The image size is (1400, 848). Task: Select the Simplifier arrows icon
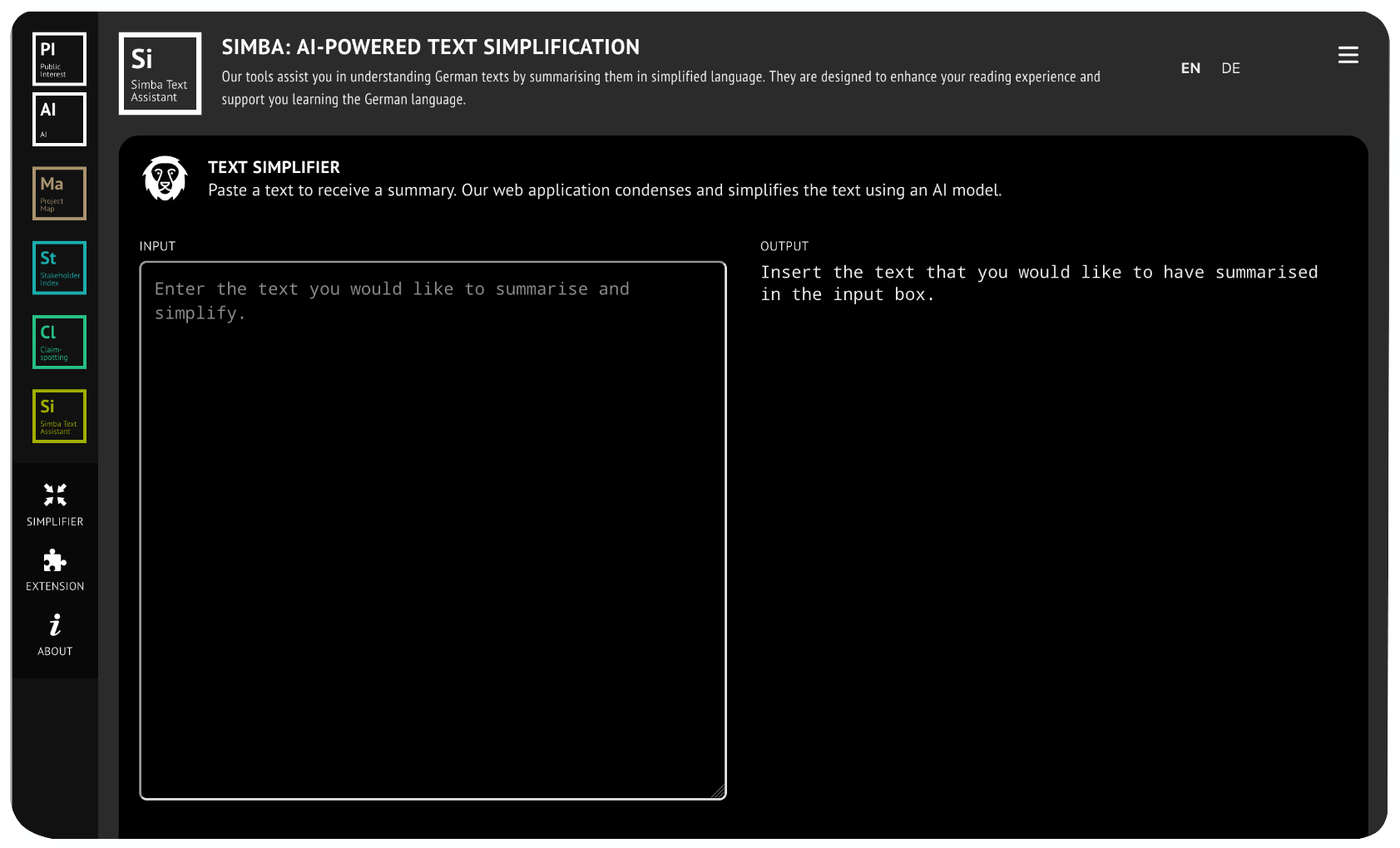pos(55,495)
